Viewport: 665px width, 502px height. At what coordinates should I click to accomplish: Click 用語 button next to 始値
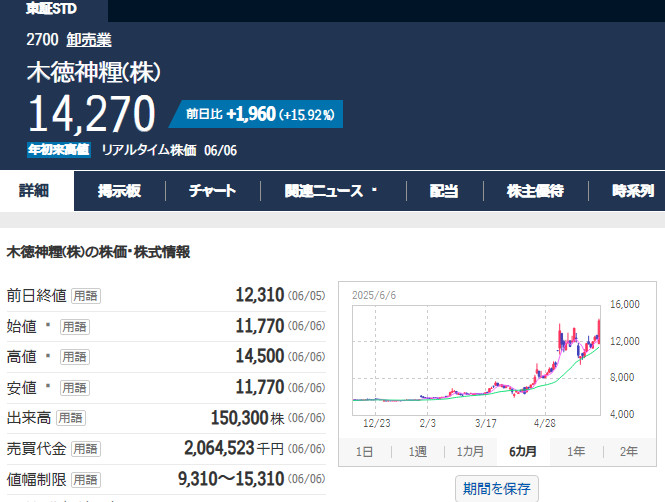(x=75, y=327)
